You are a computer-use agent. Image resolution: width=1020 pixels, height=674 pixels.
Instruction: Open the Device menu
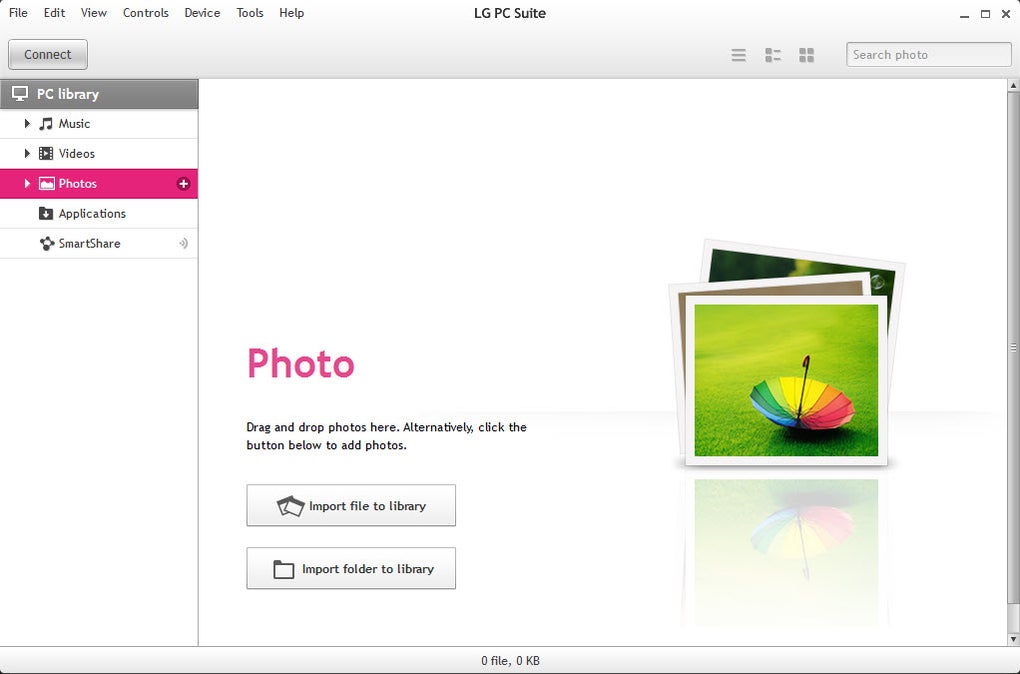pyautogui.click(x=202, y=13)
